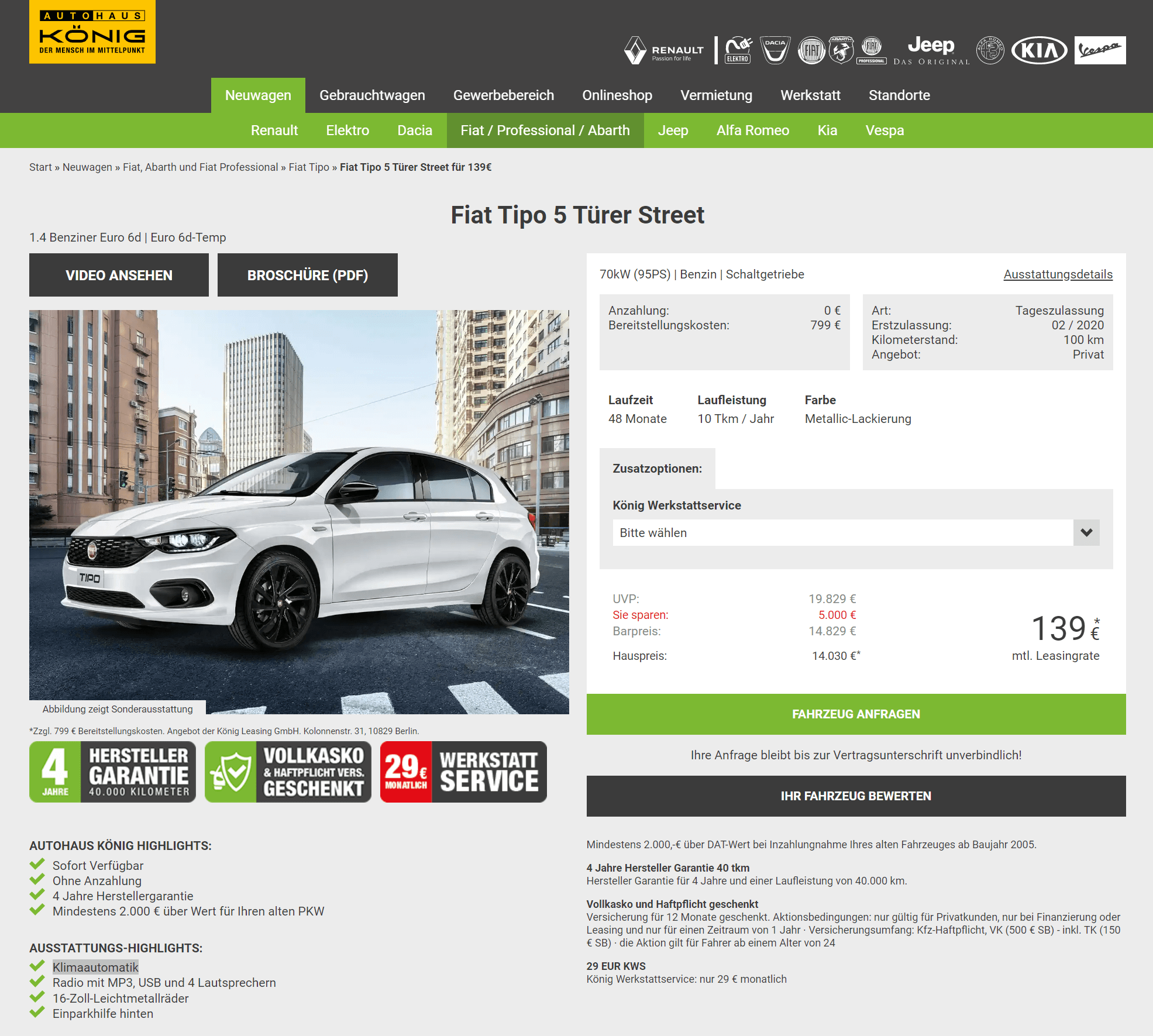Viewport: 1153px width, 1036px height.
Task: Go to Gebrauchtwagen menu
Action: click(x=372, y=95)
